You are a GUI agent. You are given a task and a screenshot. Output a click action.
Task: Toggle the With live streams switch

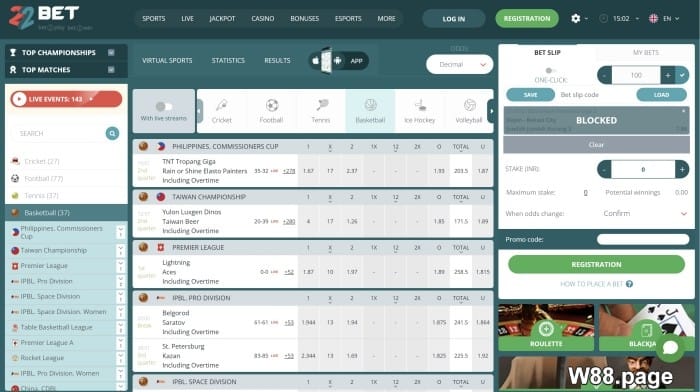point(164,106)
